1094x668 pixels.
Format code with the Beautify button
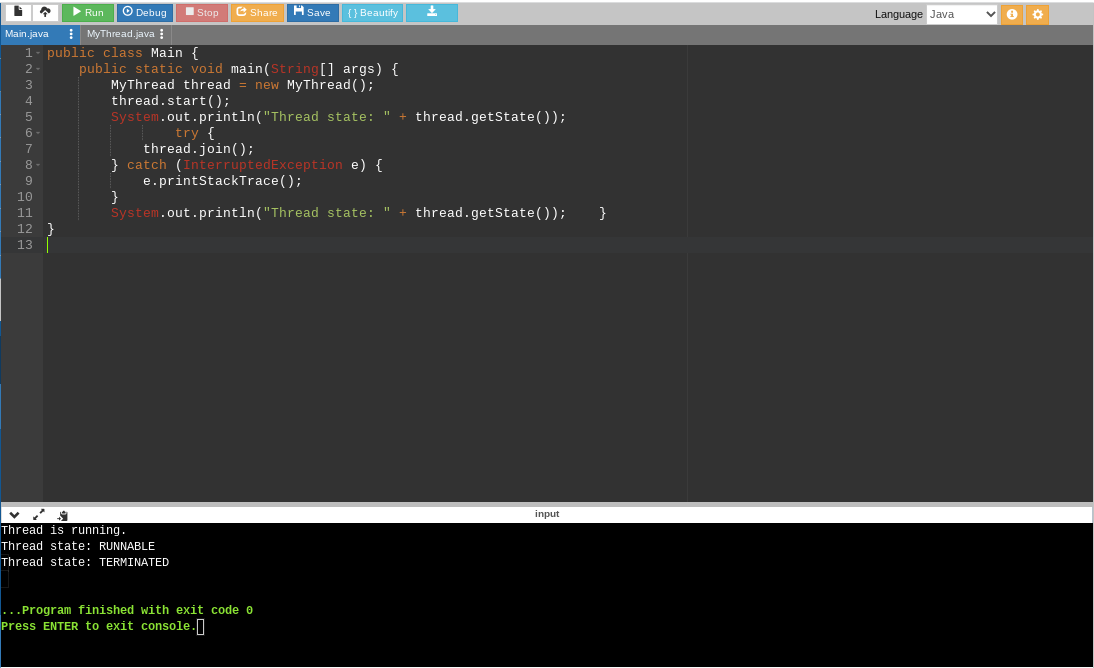pyautogui.click(x=372, y=12)
